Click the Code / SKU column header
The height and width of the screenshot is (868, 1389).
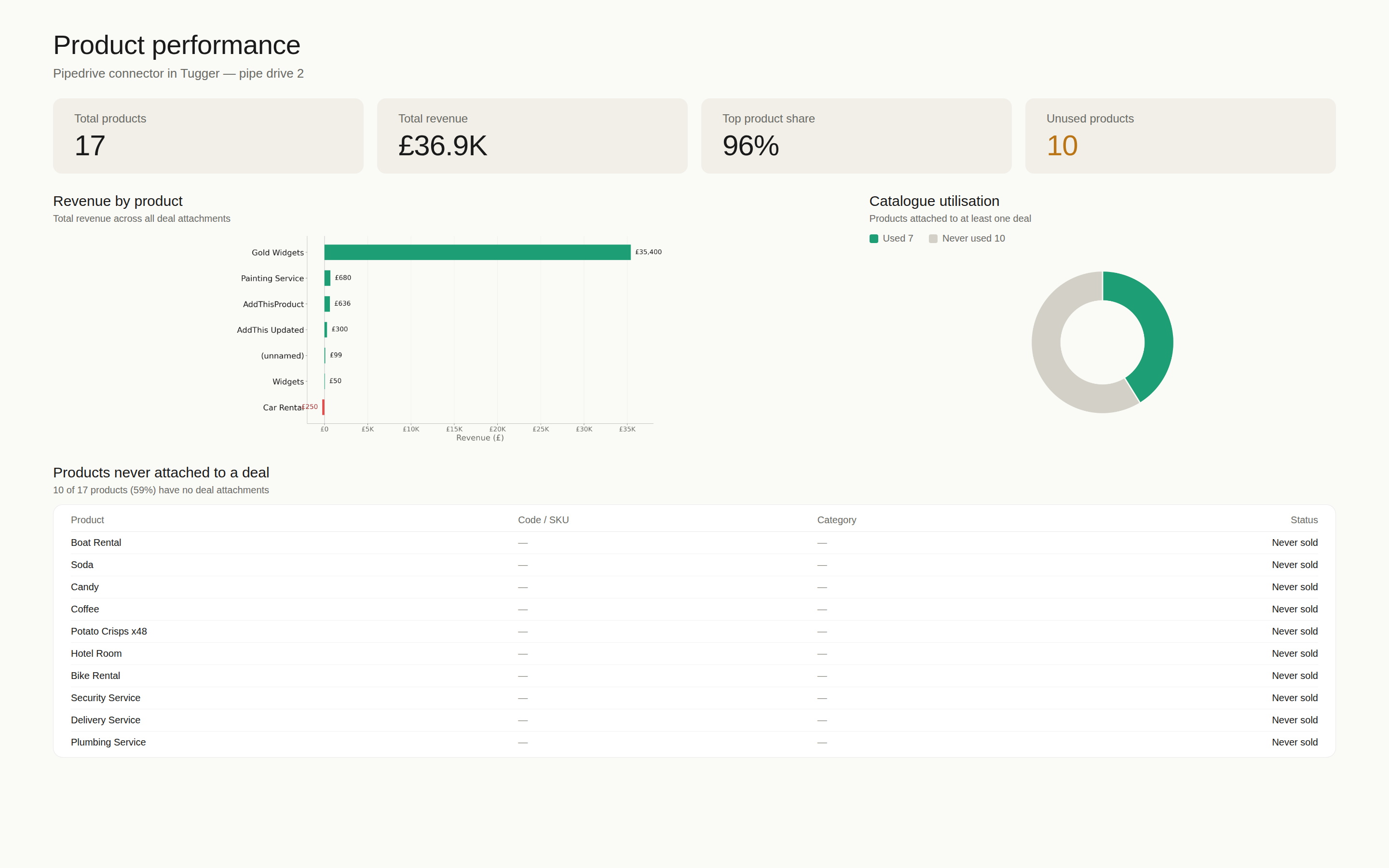pyautogui.click(x=543, y=520)
